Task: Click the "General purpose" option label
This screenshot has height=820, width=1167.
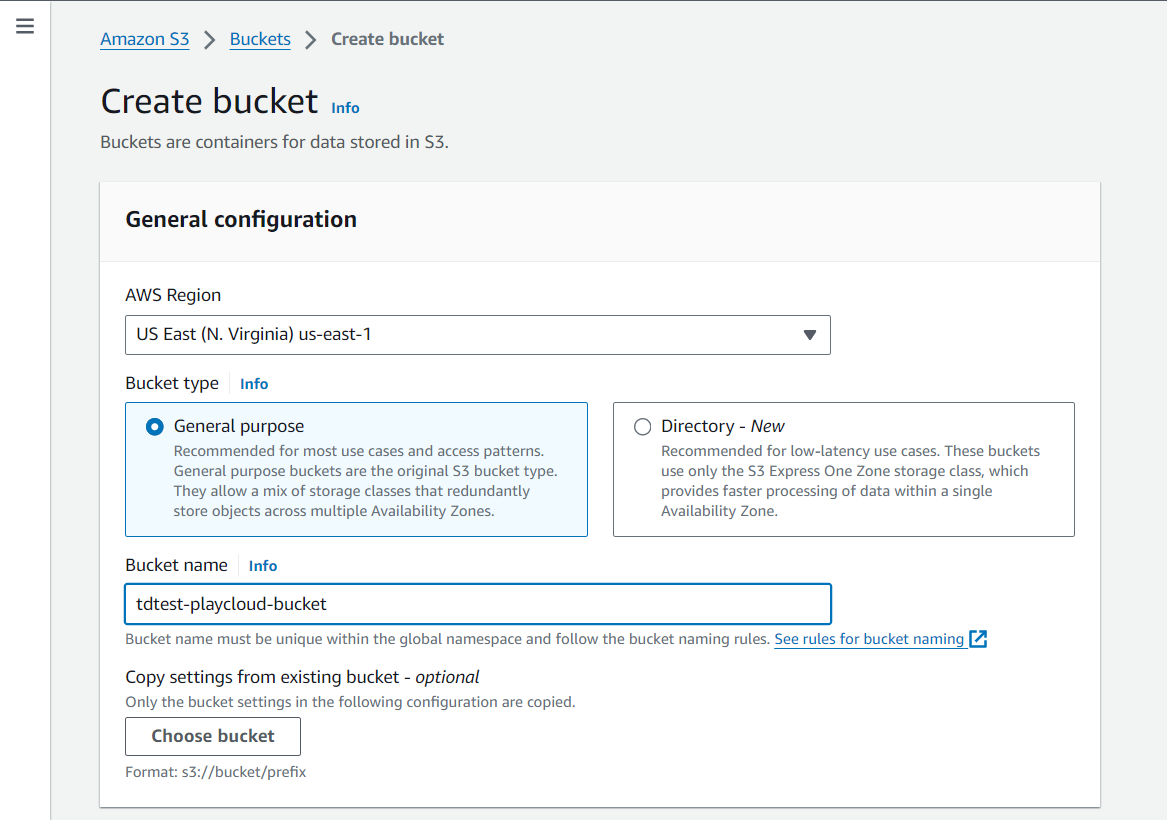Action: coord(239,426)
